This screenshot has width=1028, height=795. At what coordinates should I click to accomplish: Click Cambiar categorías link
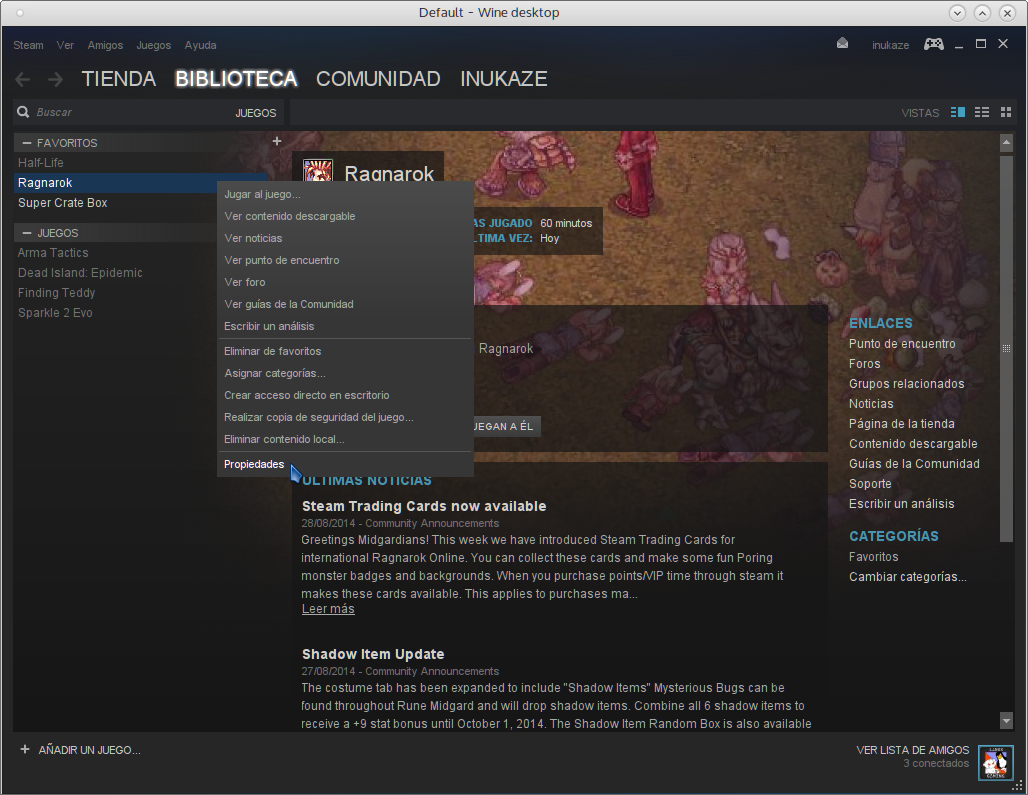point(907,577)
